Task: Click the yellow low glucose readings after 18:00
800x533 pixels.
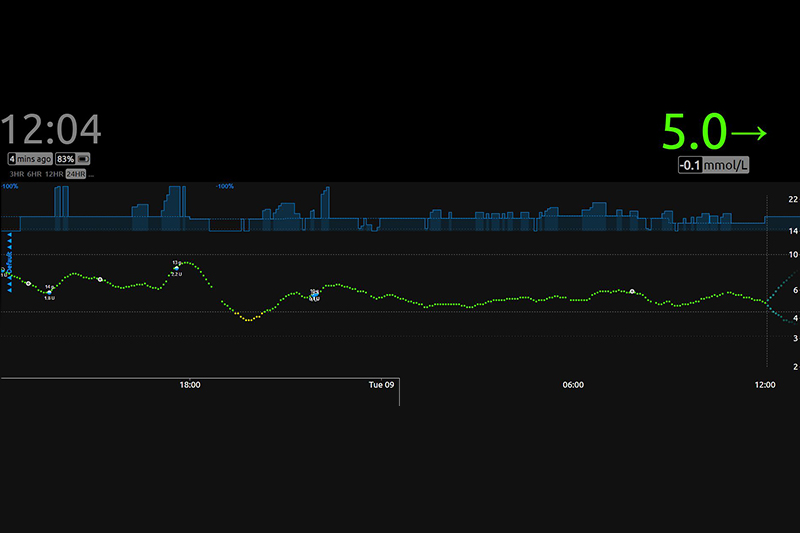Action: (248, 318)
